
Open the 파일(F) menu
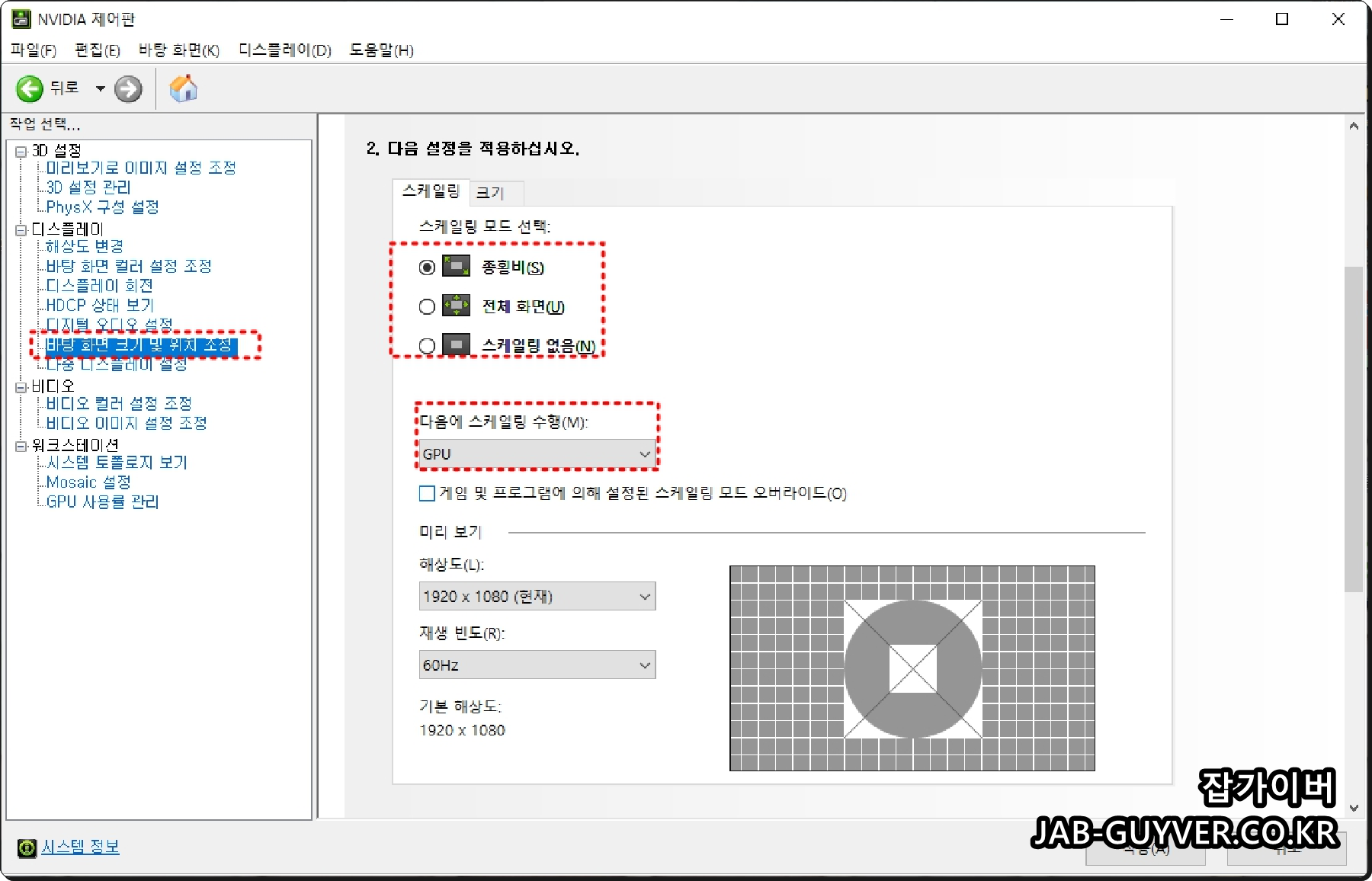click(34, 50)
